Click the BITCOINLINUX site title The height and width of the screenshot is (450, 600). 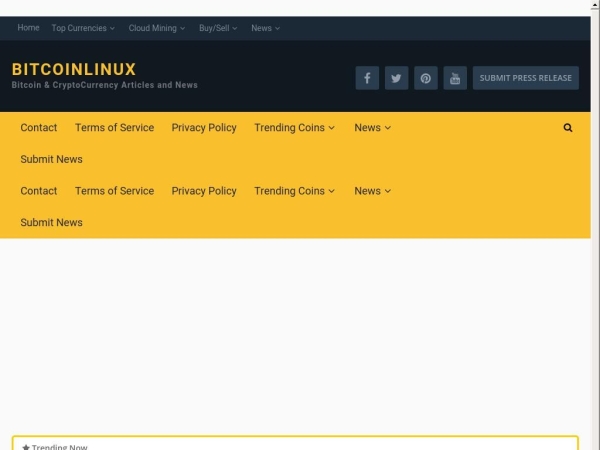[x=74, y=70]
